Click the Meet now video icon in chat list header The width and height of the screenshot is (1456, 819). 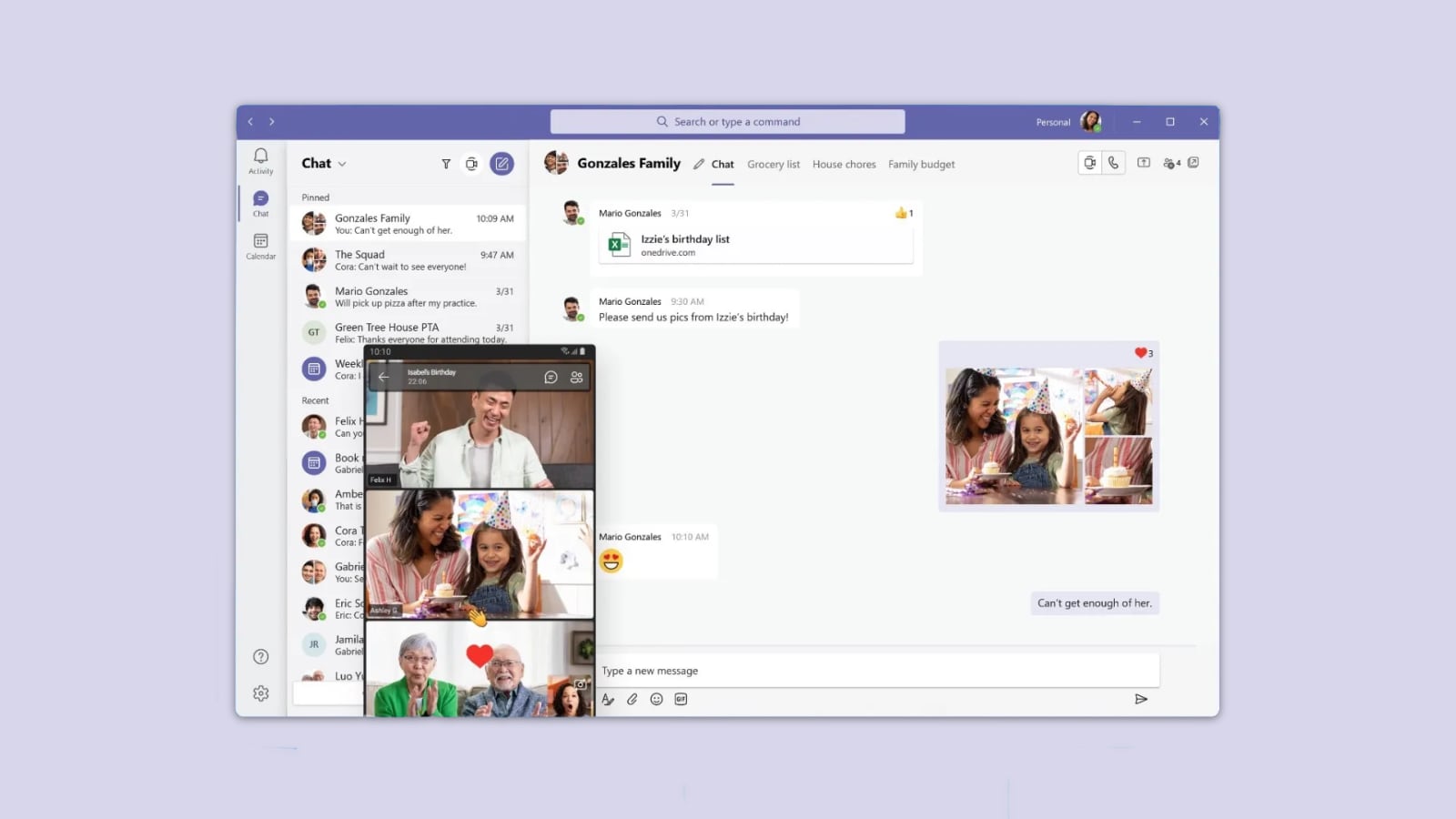[x=471, y=164]
